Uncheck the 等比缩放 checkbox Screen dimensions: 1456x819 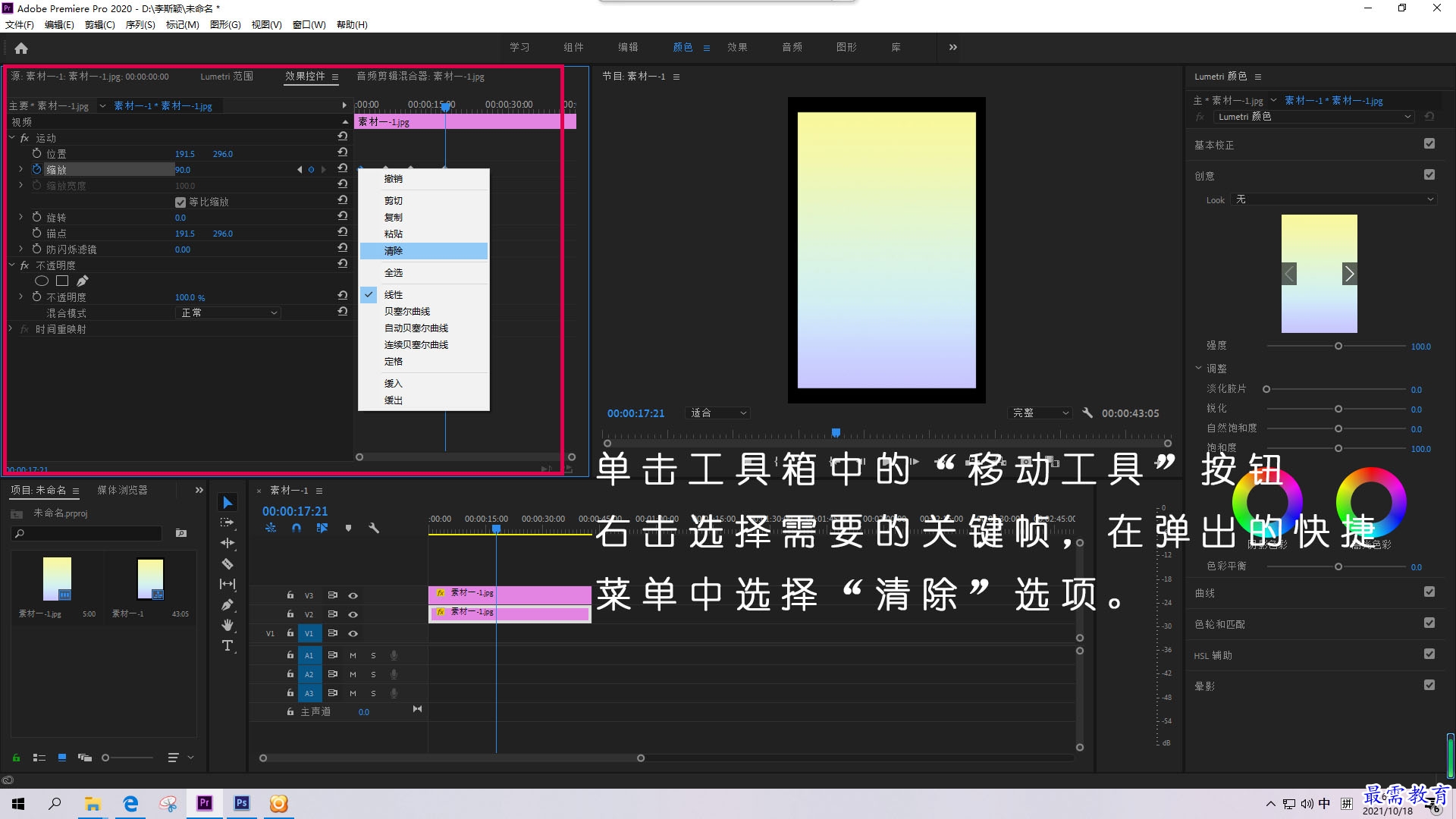(180, 202)
